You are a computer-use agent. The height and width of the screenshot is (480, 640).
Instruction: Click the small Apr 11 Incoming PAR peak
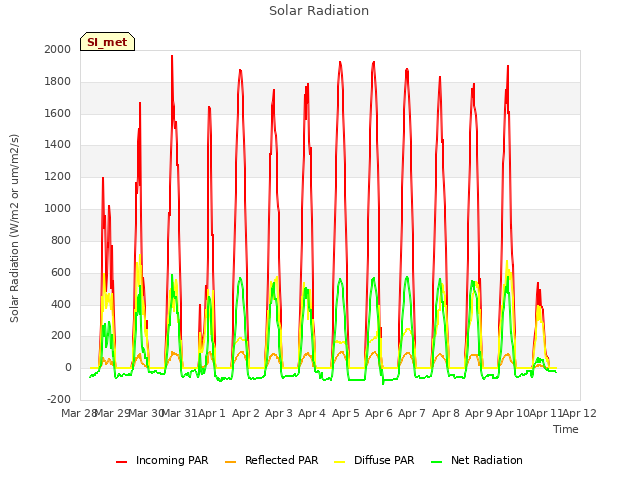pos(538,283)
